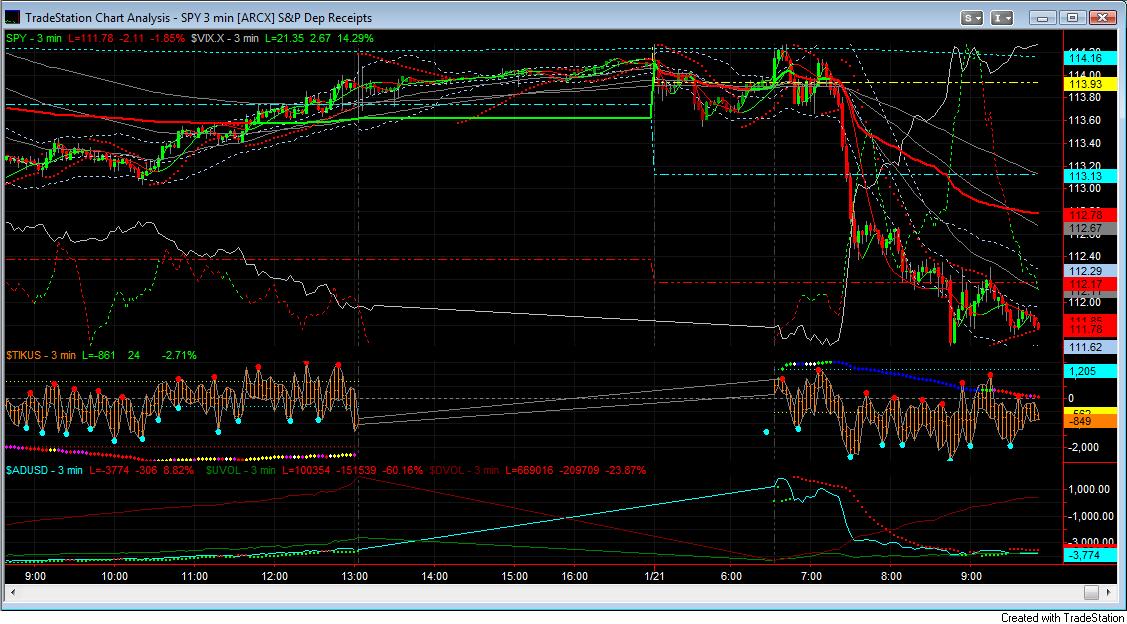Click the DVOL percent change '-23.87%'
The width and height of the screenshot is (1127, 624).
(x=625, y=469)
